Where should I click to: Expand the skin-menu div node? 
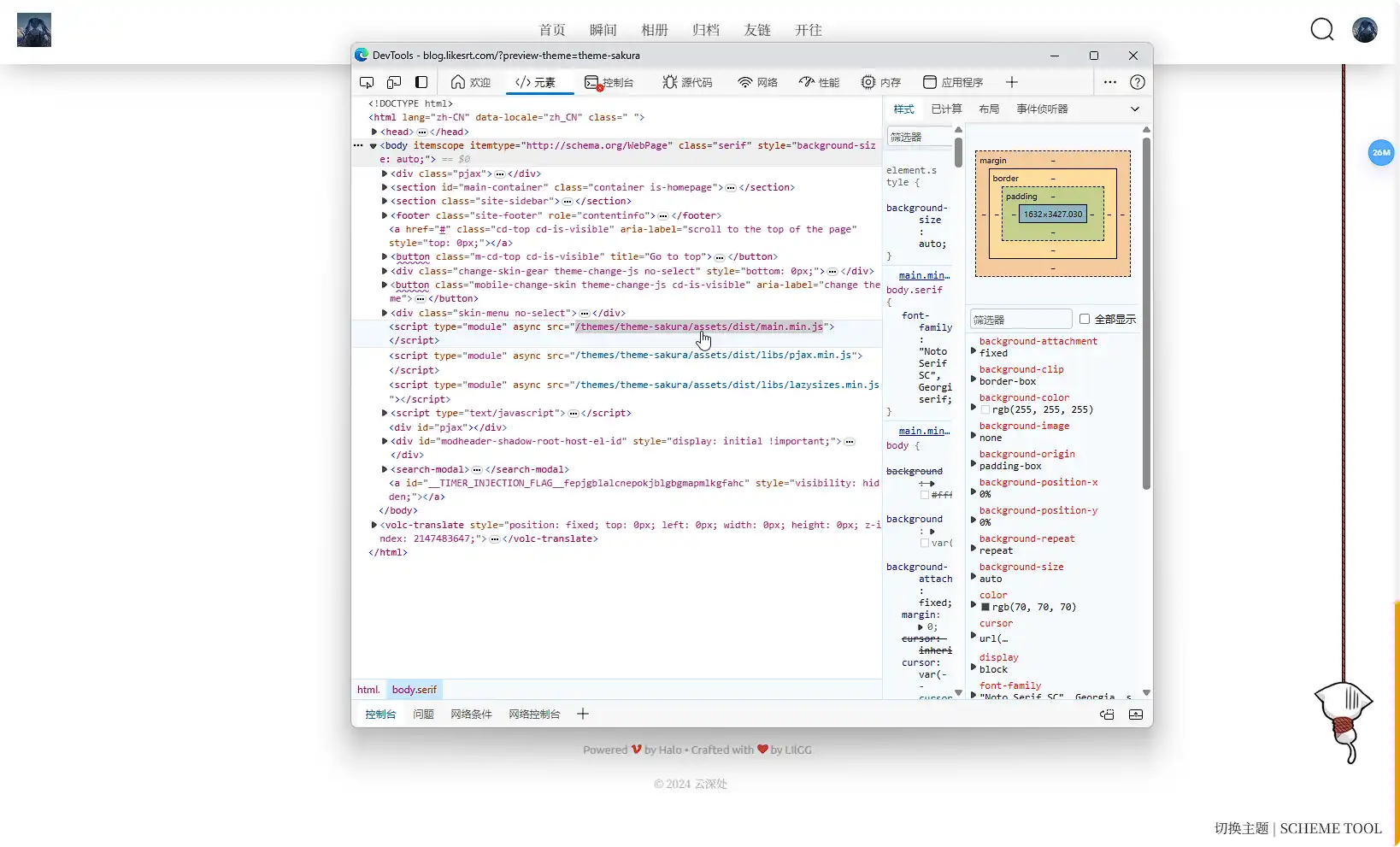[385, 313]
